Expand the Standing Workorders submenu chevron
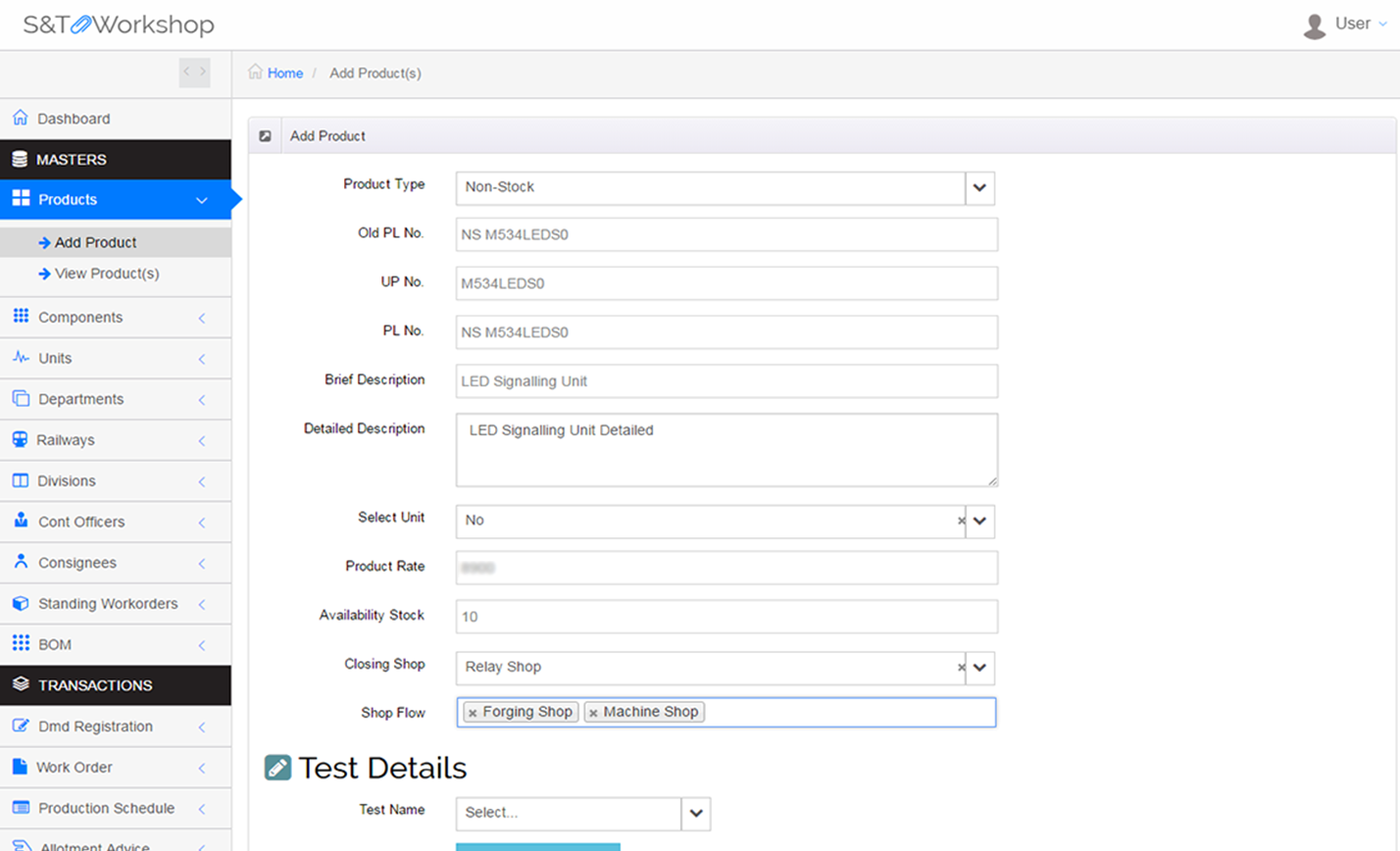 tap(202, 604)
